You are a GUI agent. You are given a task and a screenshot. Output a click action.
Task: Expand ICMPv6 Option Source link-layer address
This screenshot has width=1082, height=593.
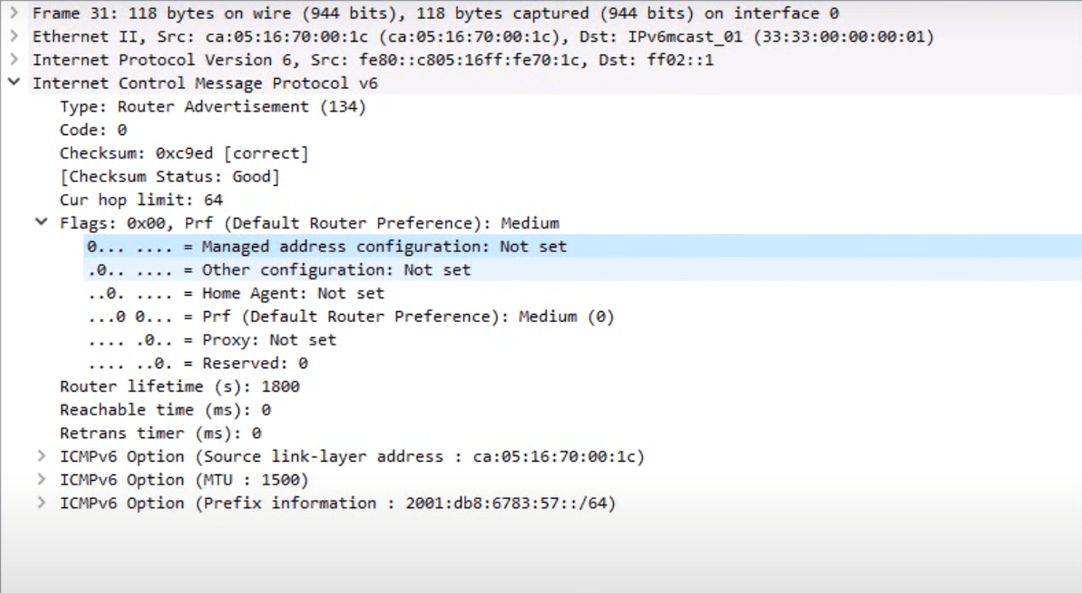tap(41, 456)
